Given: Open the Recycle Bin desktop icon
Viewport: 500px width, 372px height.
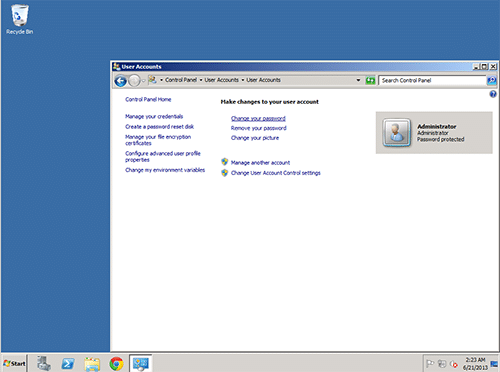Looking at the screenshot, I should [x=20, y=19].
